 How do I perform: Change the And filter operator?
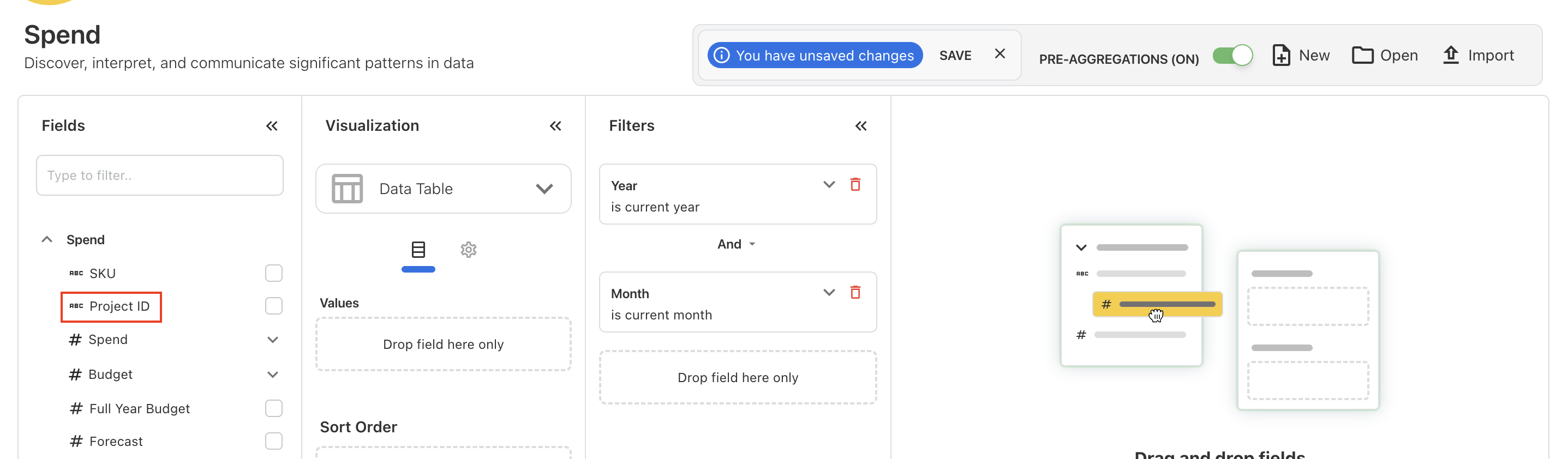pos(736,244)
